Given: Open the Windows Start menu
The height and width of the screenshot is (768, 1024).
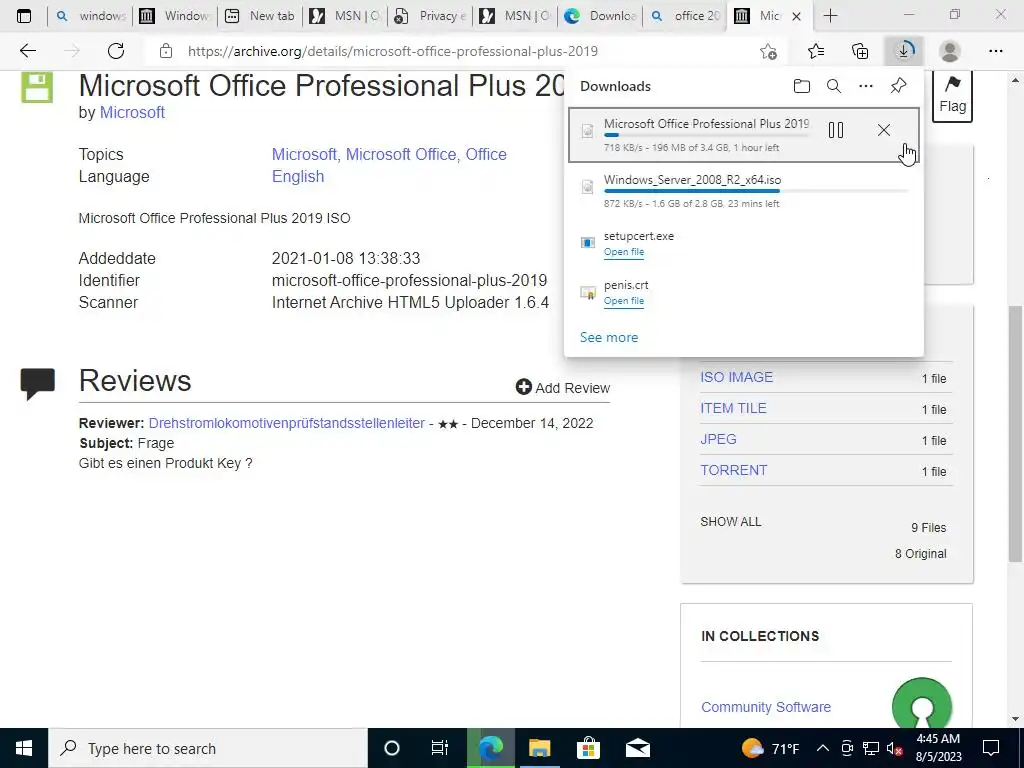Looking at the screenshot, I should pos(24,748).
